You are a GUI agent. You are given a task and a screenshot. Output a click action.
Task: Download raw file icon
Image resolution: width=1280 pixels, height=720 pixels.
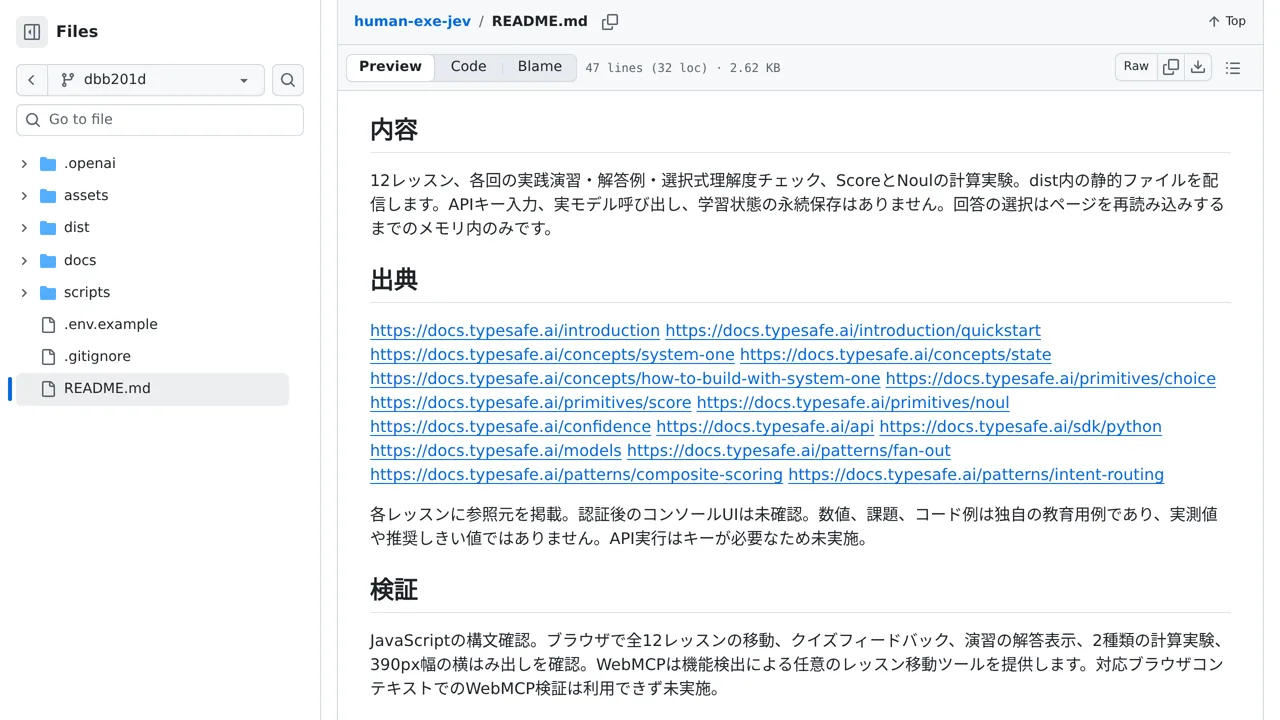point(1198,67)
